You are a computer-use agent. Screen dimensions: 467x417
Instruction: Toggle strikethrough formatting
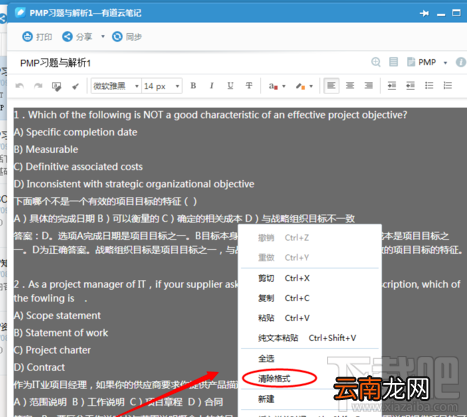[249, 86]
